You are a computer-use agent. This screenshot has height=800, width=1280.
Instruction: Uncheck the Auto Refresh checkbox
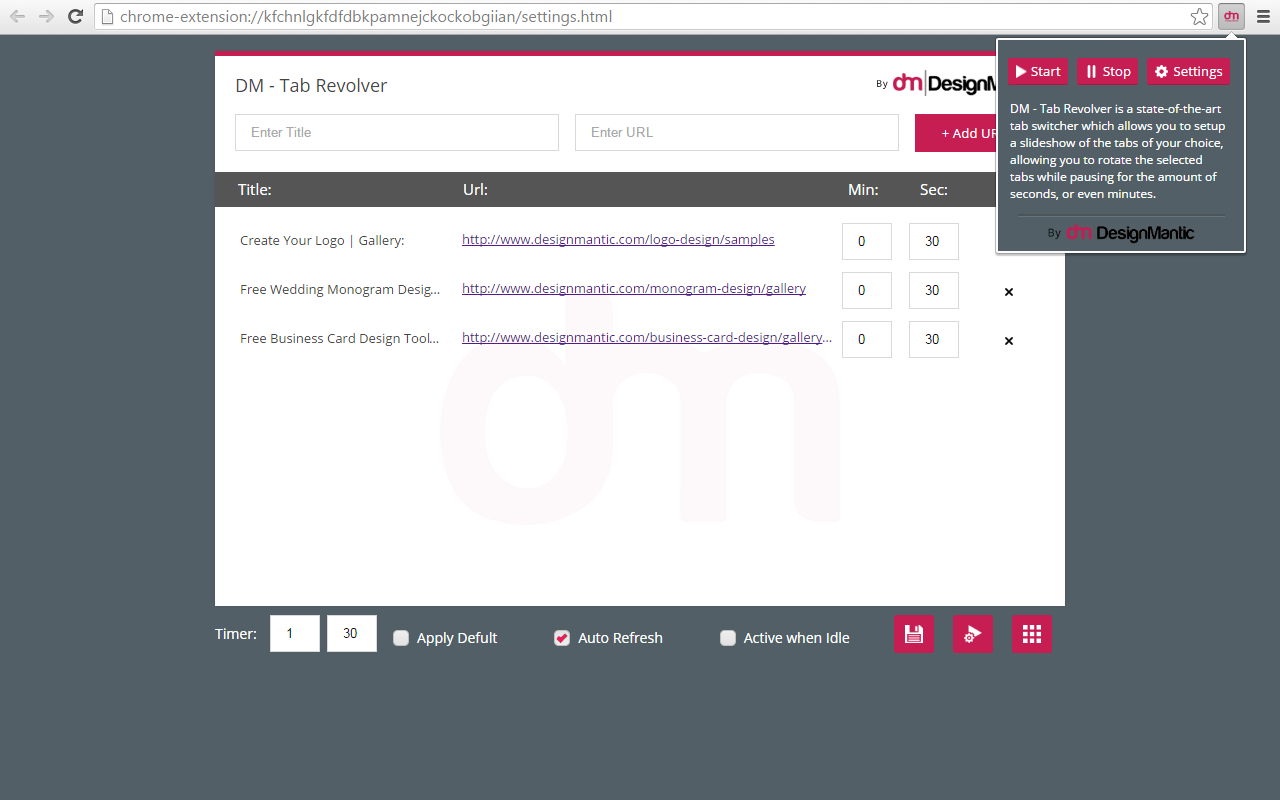coord(562,638)
